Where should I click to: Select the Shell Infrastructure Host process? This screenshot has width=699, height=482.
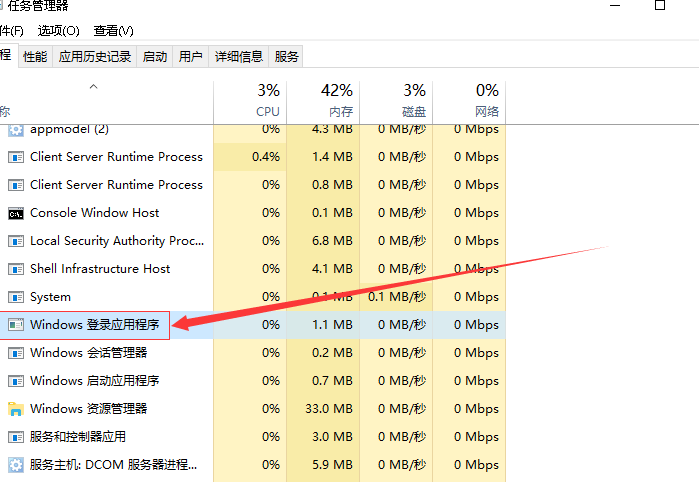(100, 269)
